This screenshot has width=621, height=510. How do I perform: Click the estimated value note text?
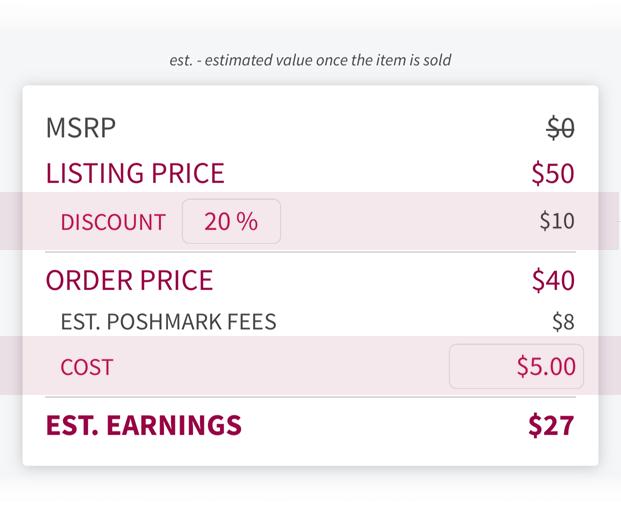310,60
